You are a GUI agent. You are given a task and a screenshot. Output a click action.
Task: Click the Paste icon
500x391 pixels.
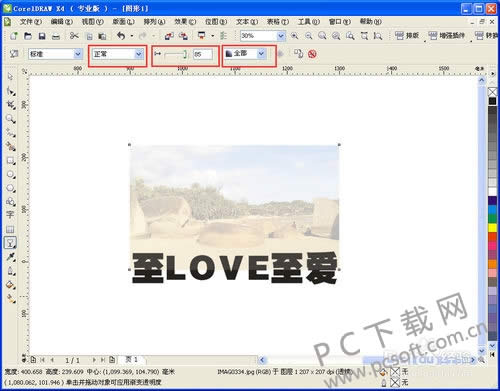tap(102, 36)
